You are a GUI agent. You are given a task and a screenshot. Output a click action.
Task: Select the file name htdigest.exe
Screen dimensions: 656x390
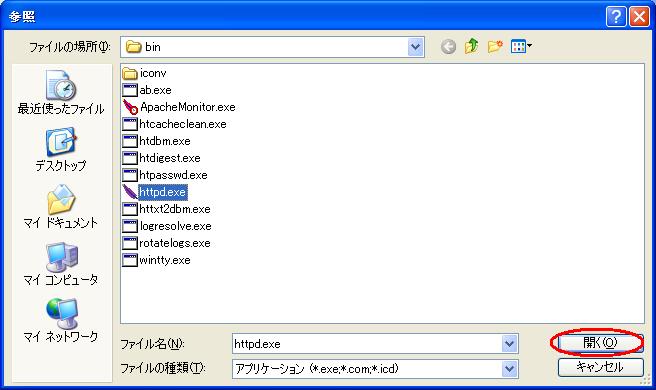170,158
